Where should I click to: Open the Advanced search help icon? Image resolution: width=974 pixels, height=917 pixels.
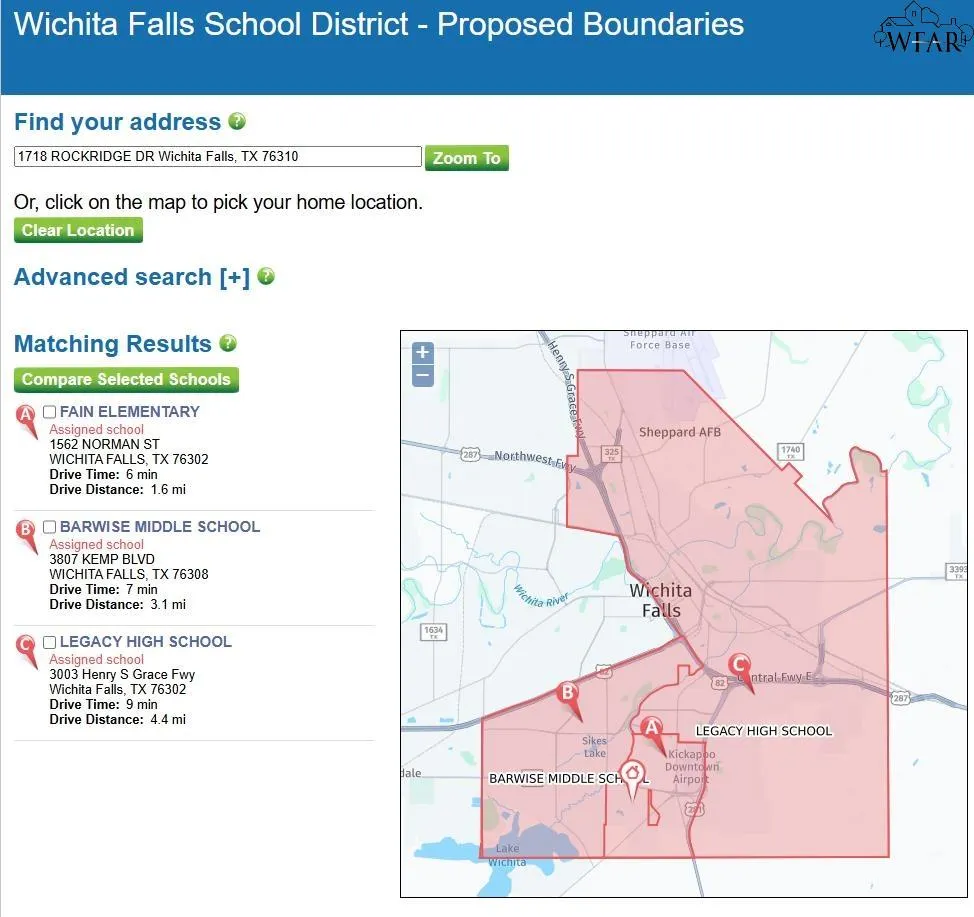coord(266,276)
